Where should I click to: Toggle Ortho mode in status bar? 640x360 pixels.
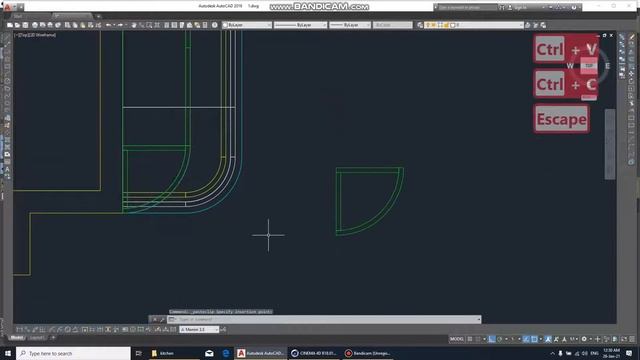click(492, 339)
